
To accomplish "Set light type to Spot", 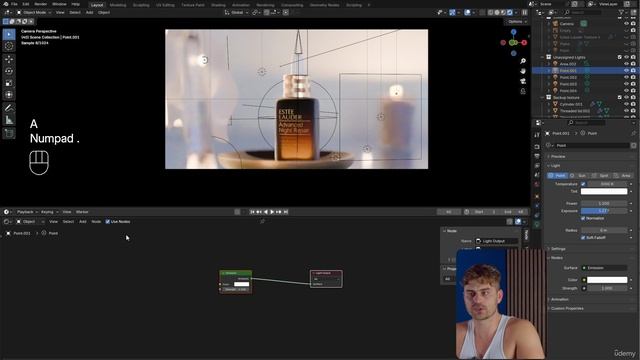I will click(x=600, y=176).
